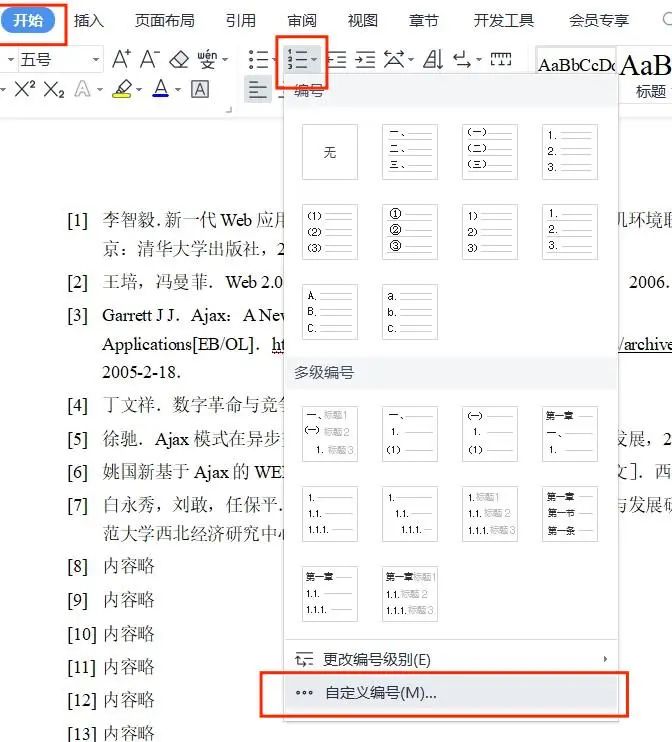
Task: Apply the font color A
Action: coord(161,88)
